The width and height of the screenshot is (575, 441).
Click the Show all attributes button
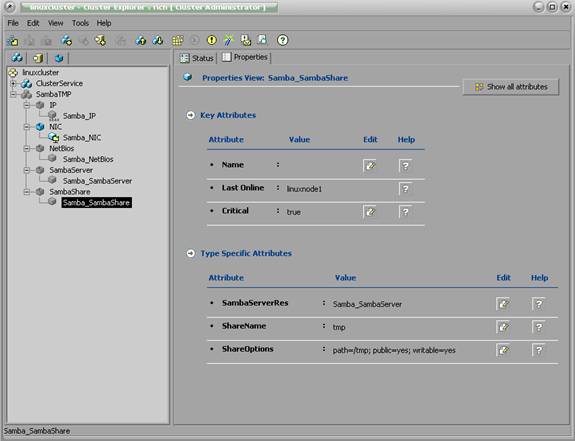(511, 87)
